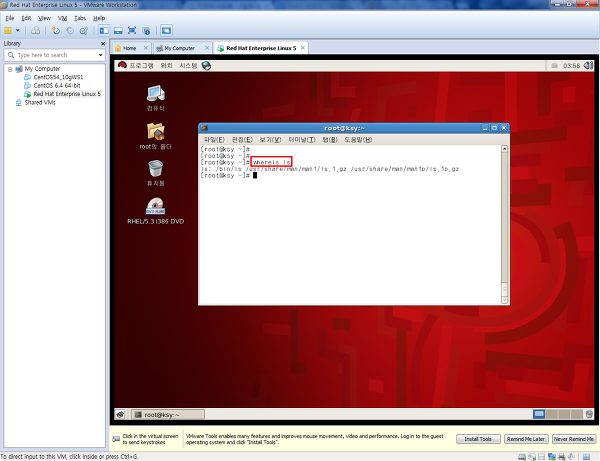This screenshot has width=600, height=461.
Task: Open terminal 편집(E) menu
Action: click(x=242, y=140)
